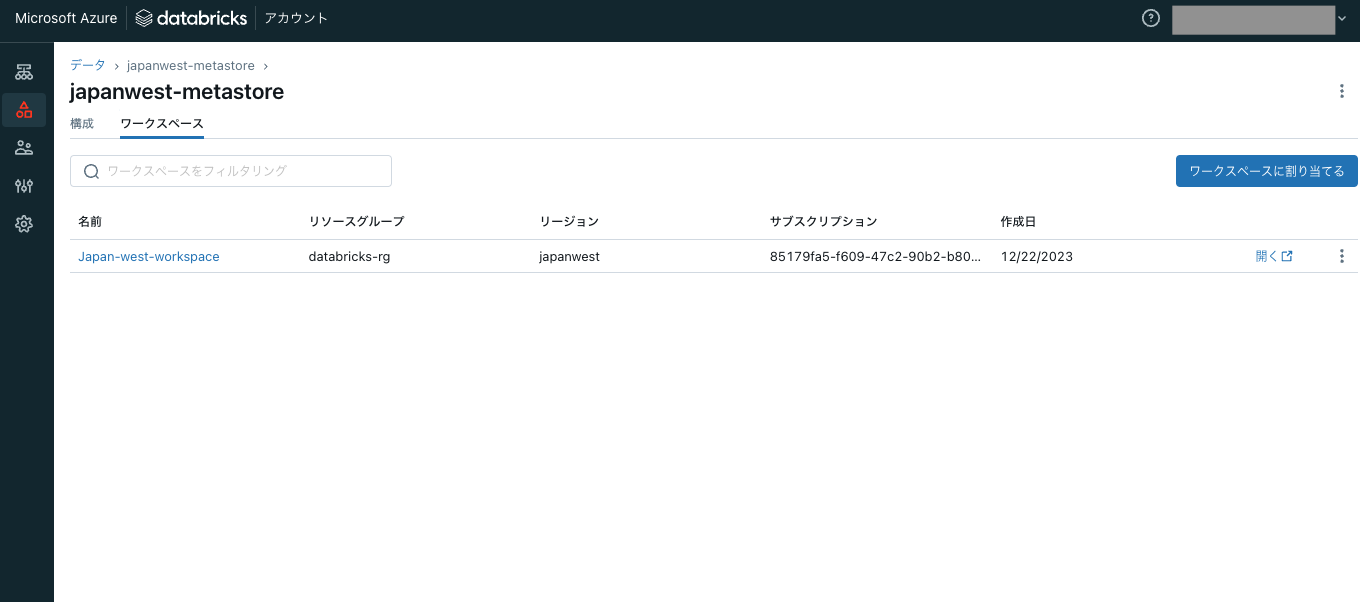
Task: Click ワークスペースに割り当てる button
Action: pyautogui.click(x=1267, y=171)
